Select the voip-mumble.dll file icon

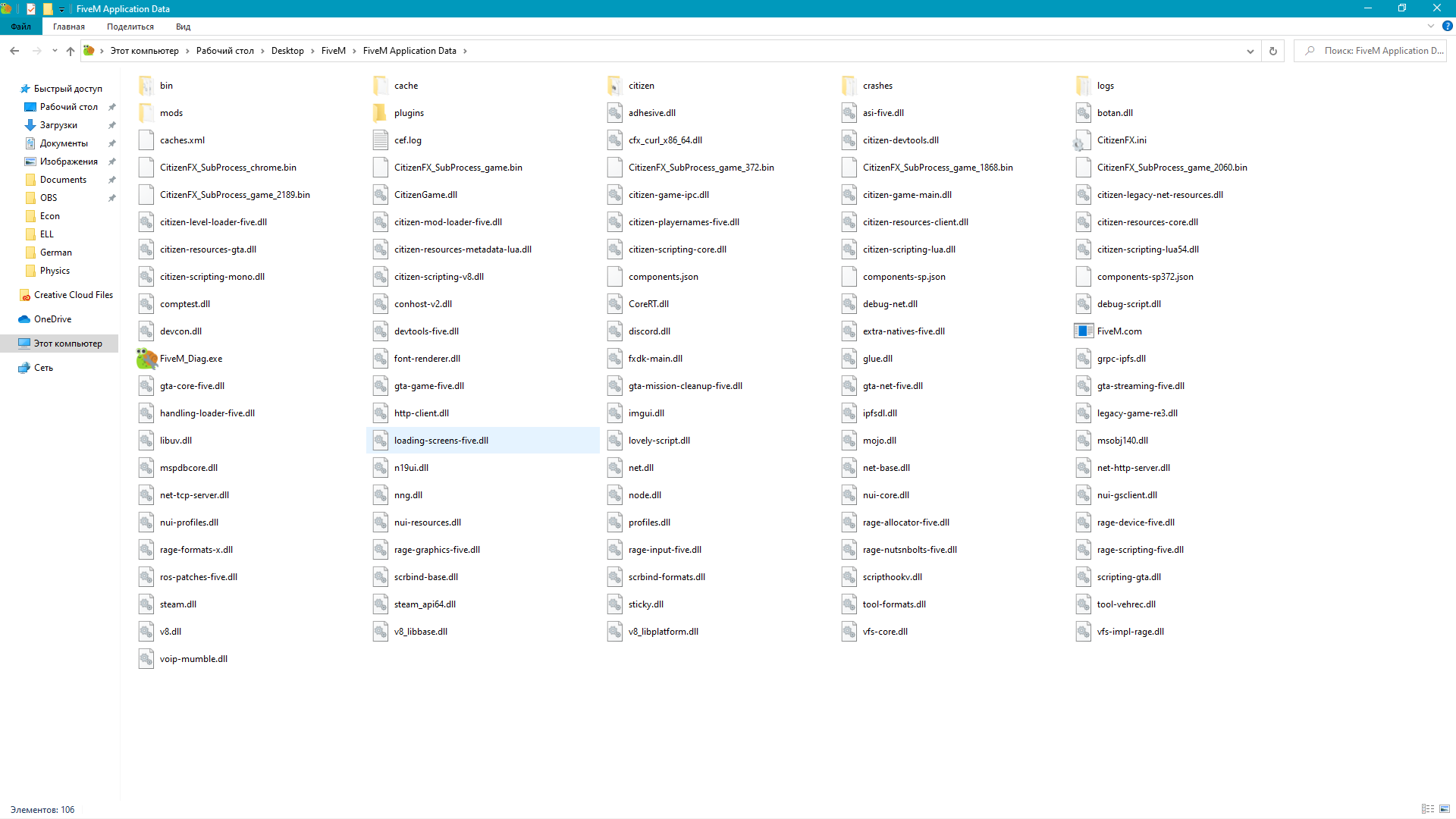point(146,659)
